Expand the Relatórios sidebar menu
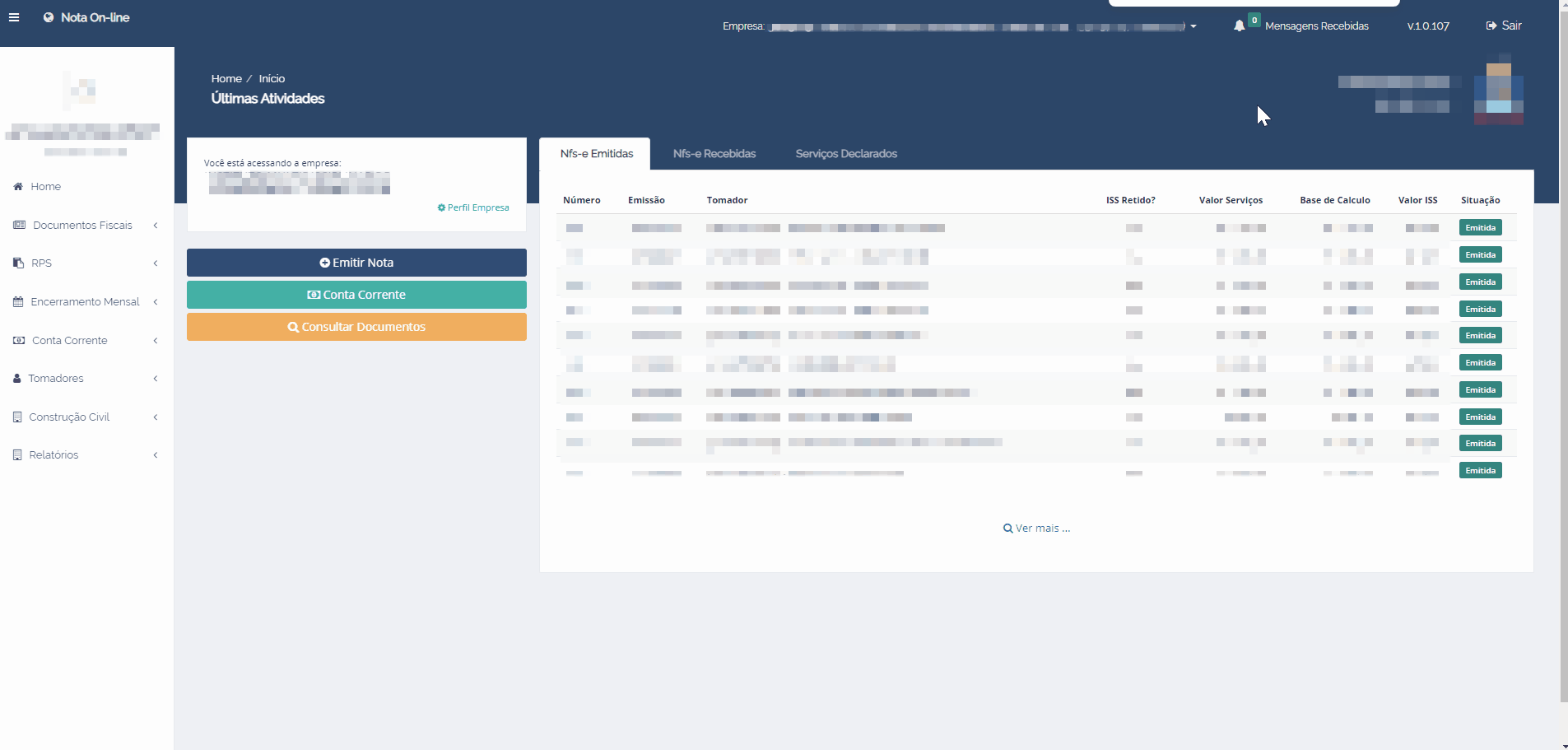This screenshot has height=750, width=1568. [155, 455]
